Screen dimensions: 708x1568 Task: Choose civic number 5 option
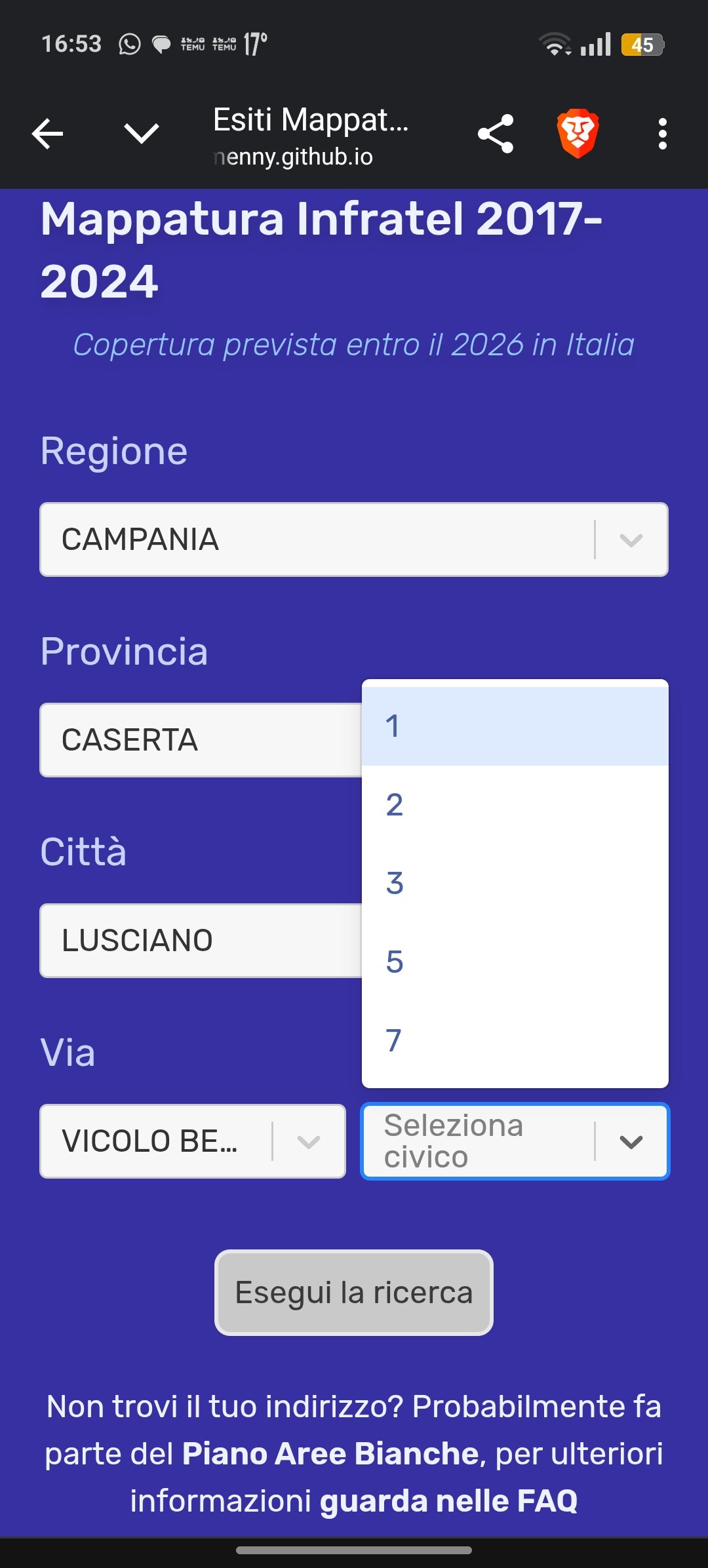tap(515, 962)
